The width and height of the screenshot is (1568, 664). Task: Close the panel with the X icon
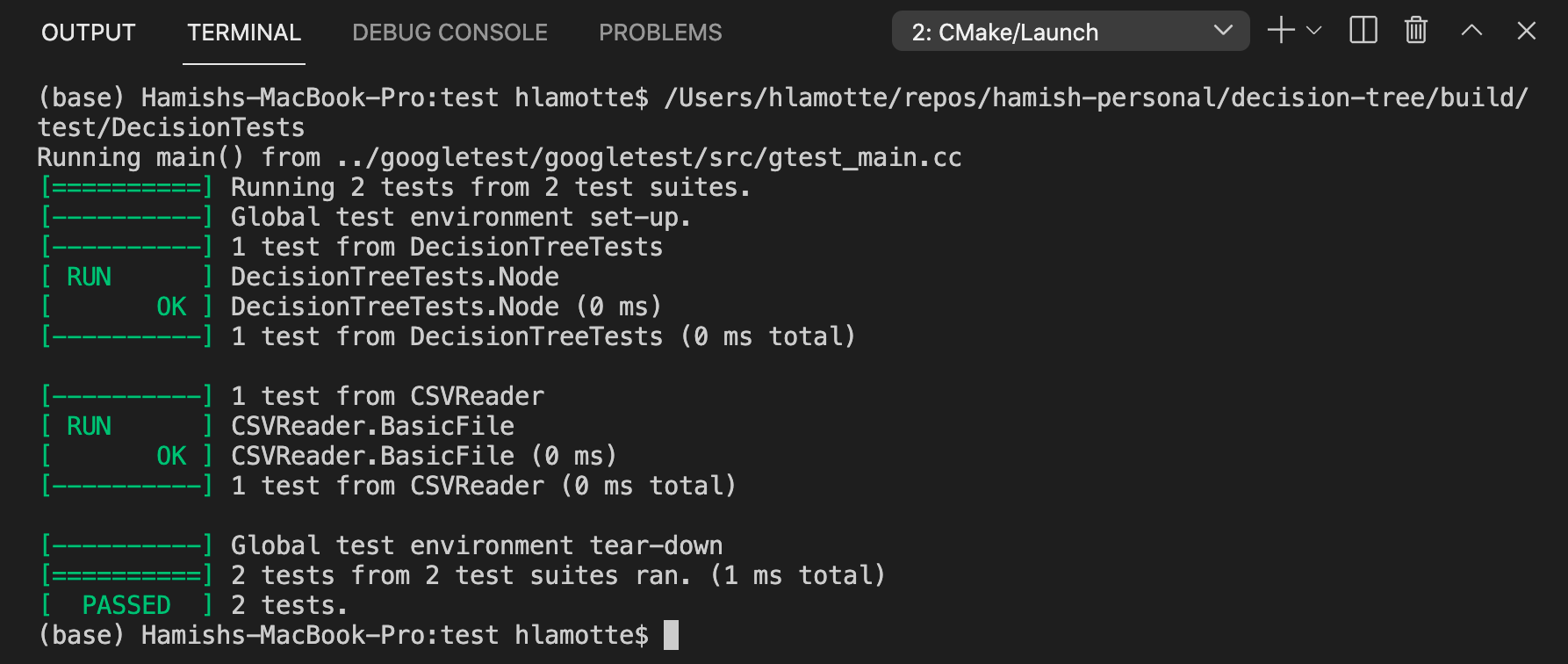pos(1526,31)
